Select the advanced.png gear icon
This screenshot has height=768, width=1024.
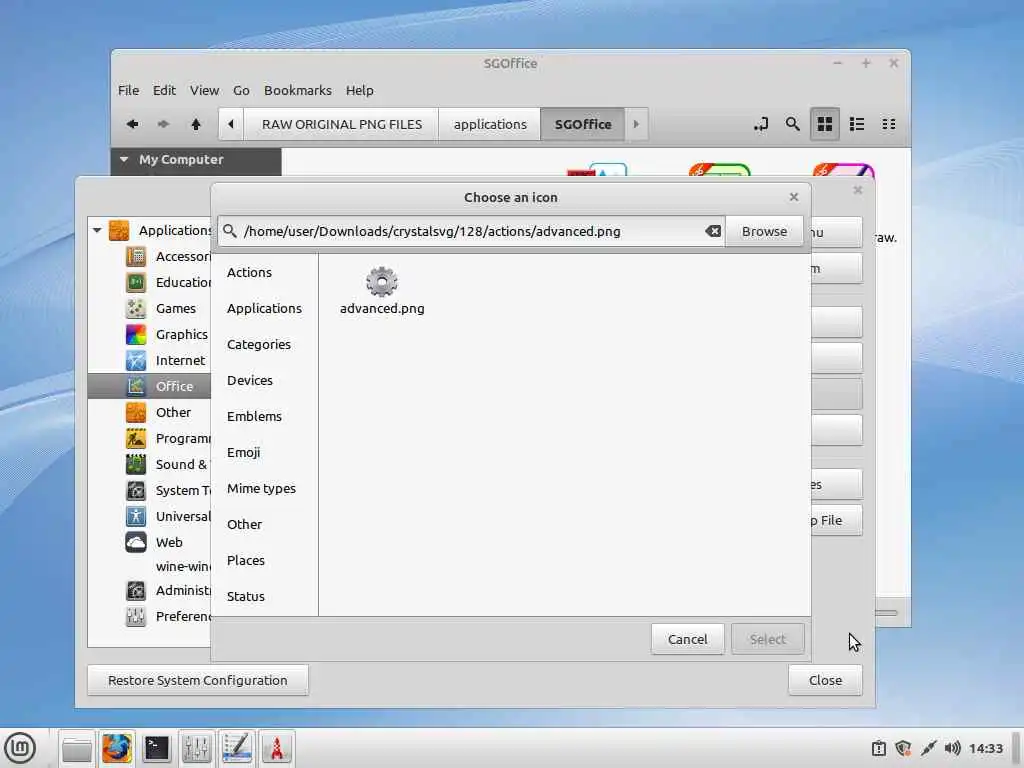click(382, 282)
